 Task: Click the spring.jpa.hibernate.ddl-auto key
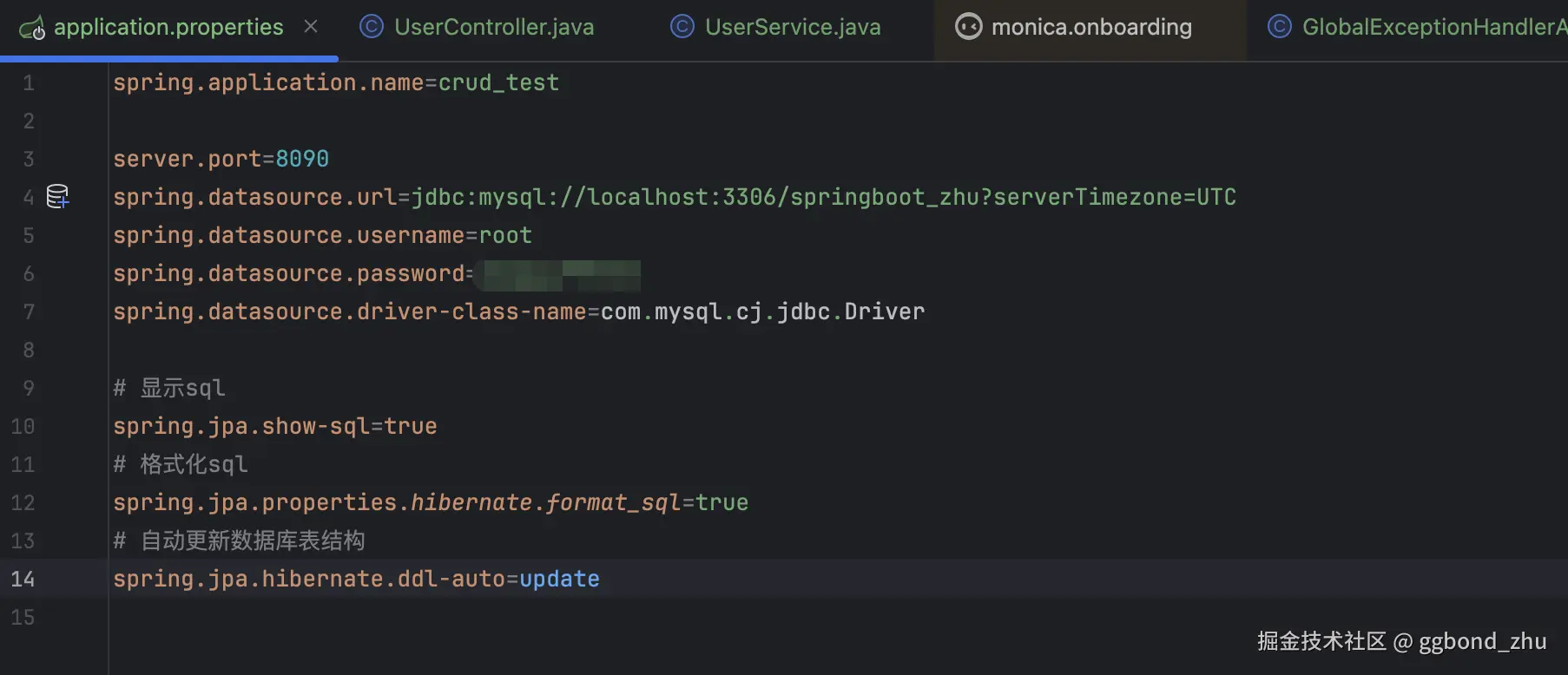point(309,579)
